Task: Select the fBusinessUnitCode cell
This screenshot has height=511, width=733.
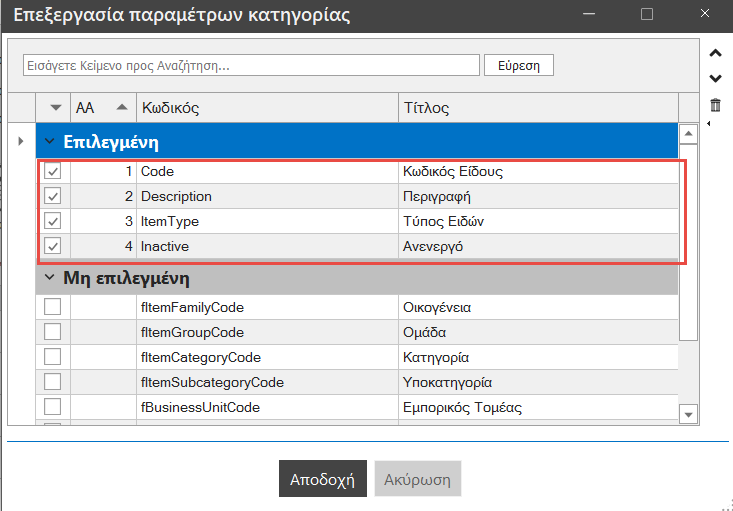Action: pos(267,407)
